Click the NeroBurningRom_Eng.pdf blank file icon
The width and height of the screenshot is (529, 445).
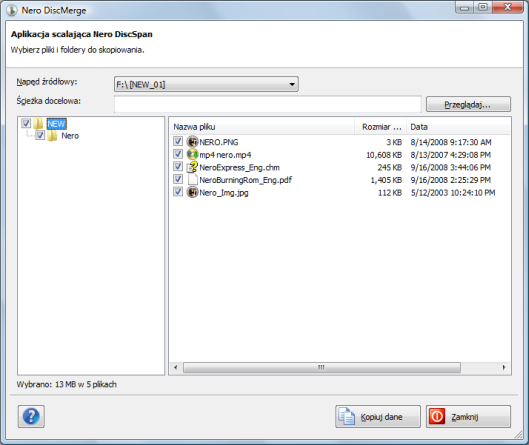192,179
